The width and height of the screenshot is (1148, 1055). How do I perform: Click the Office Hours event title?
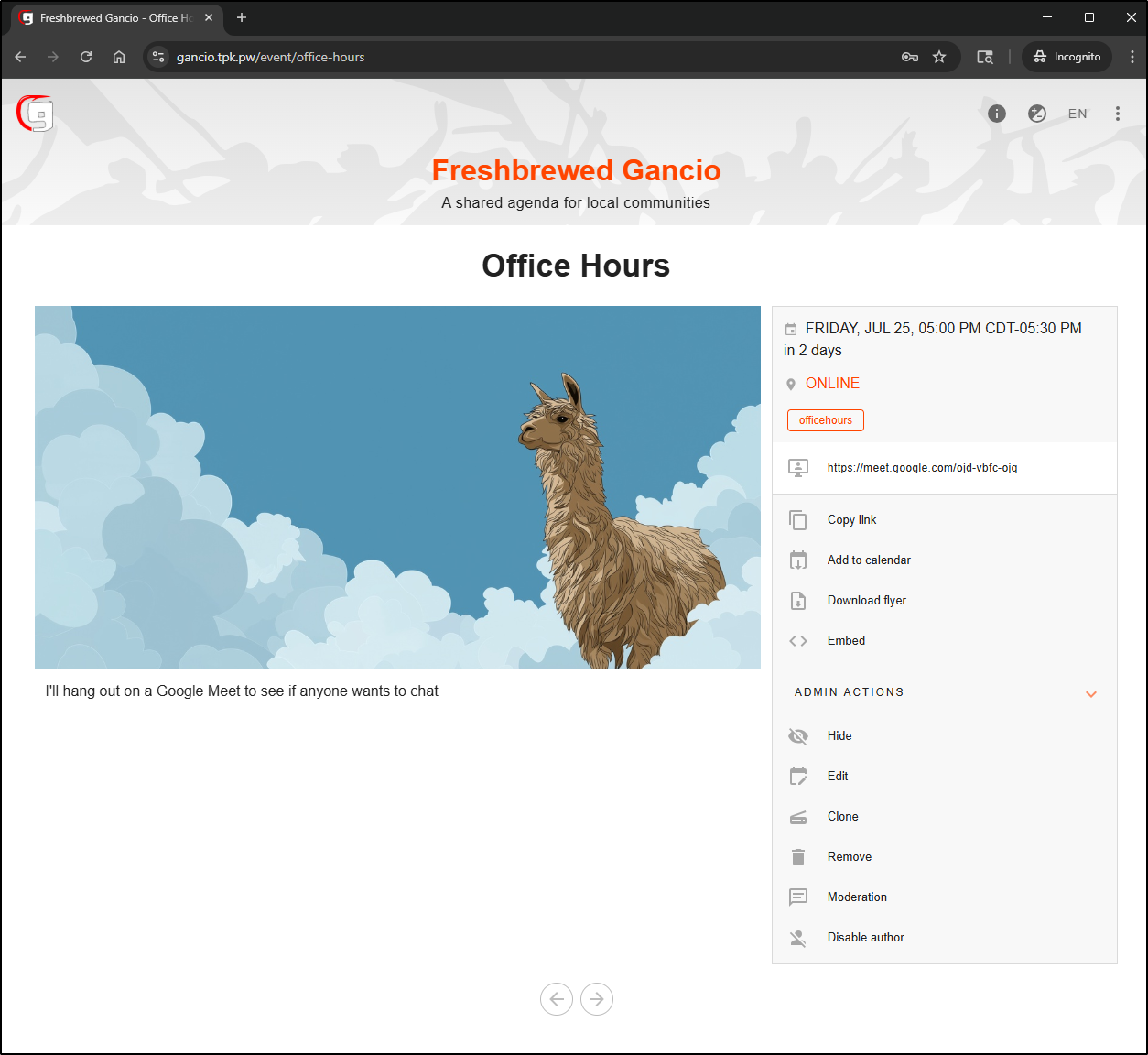coord(576,266)
